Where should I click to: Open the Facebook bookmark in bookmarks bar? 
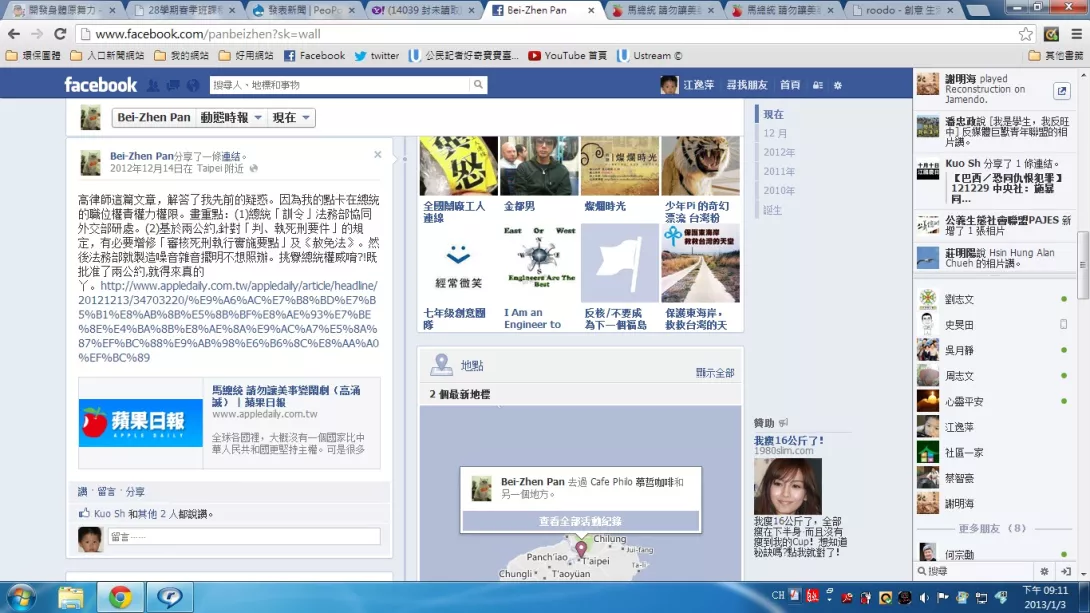click(314, 56)
